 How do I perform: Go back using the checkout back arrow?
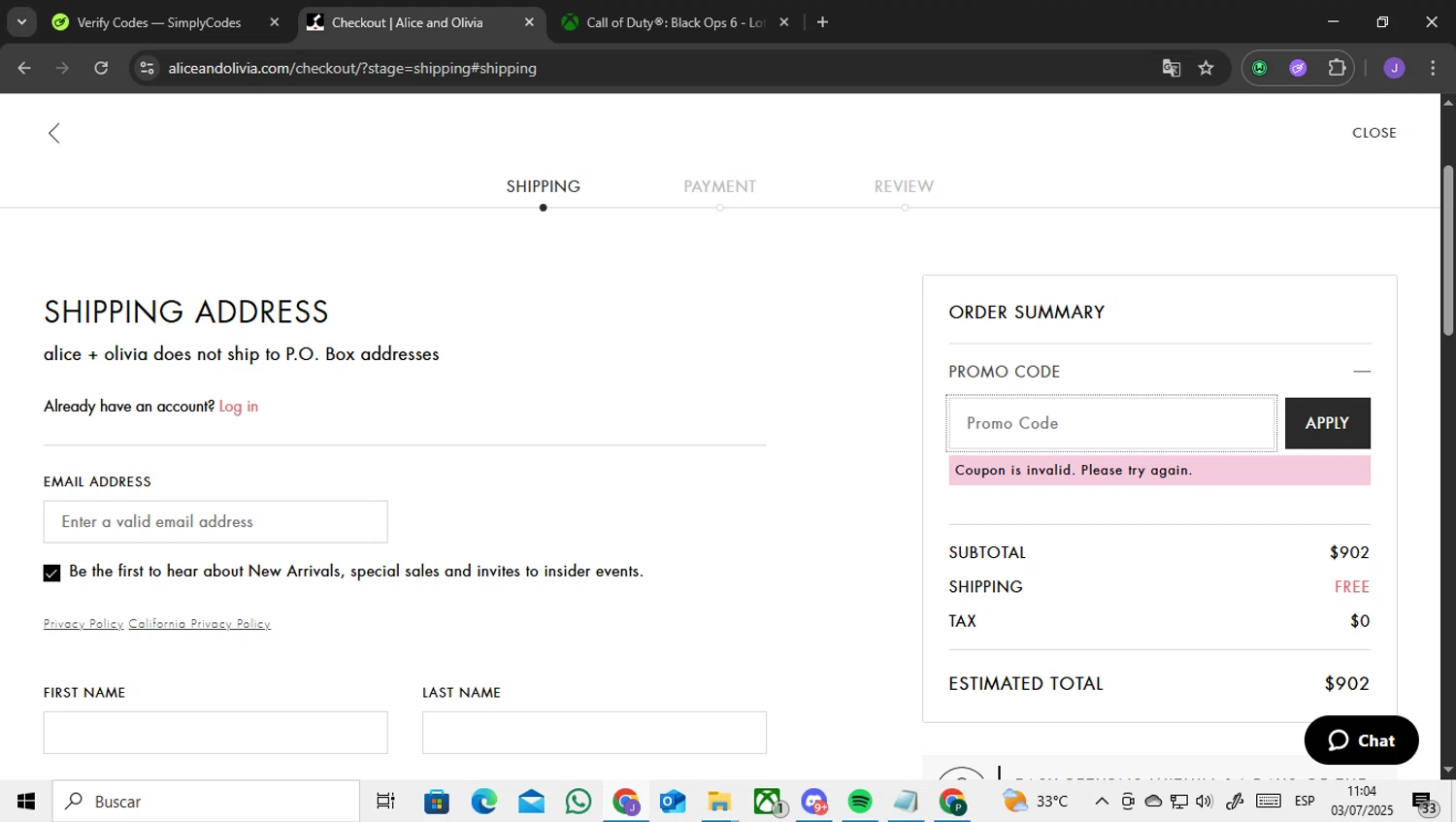tap(54, 133)
